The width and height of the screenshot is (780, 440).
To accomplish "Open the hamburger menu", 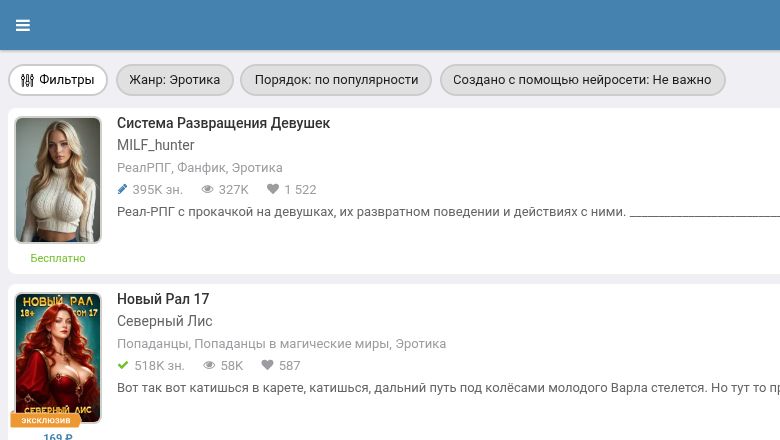I will [x=23, y=25].
